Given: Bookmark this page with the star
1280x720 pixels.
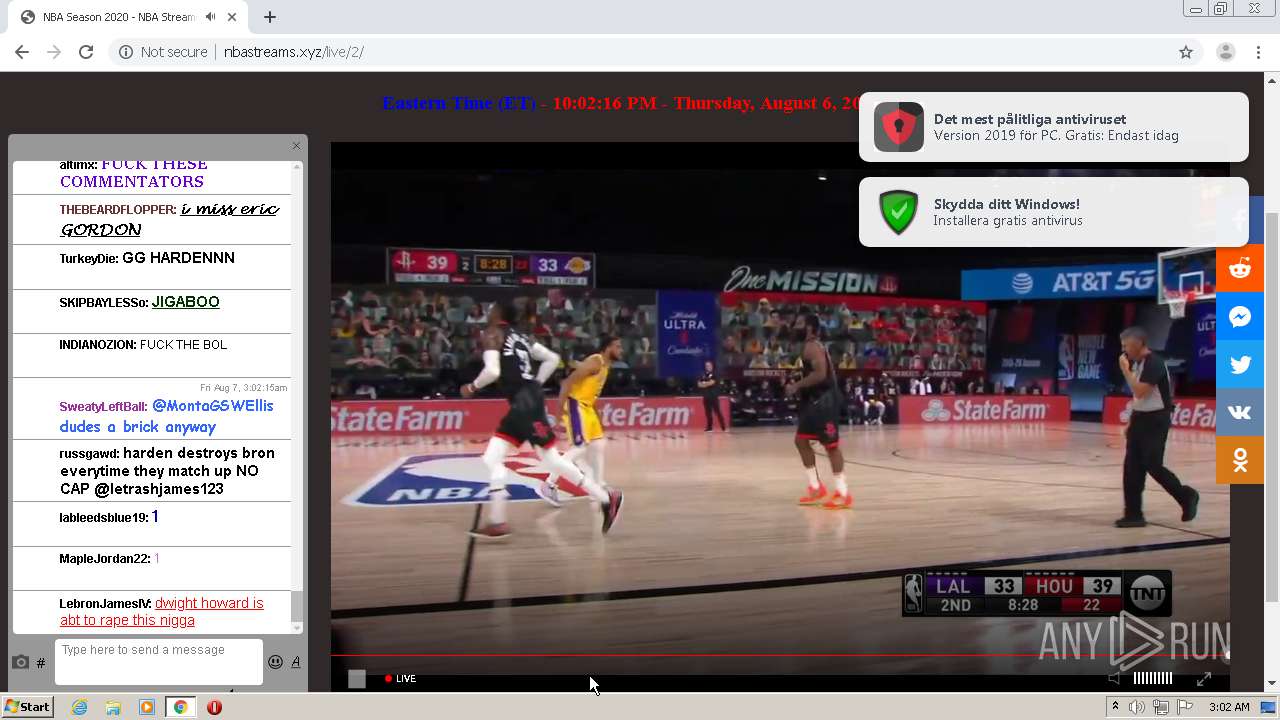Looking at the screenshot, I should (1186, 52).
